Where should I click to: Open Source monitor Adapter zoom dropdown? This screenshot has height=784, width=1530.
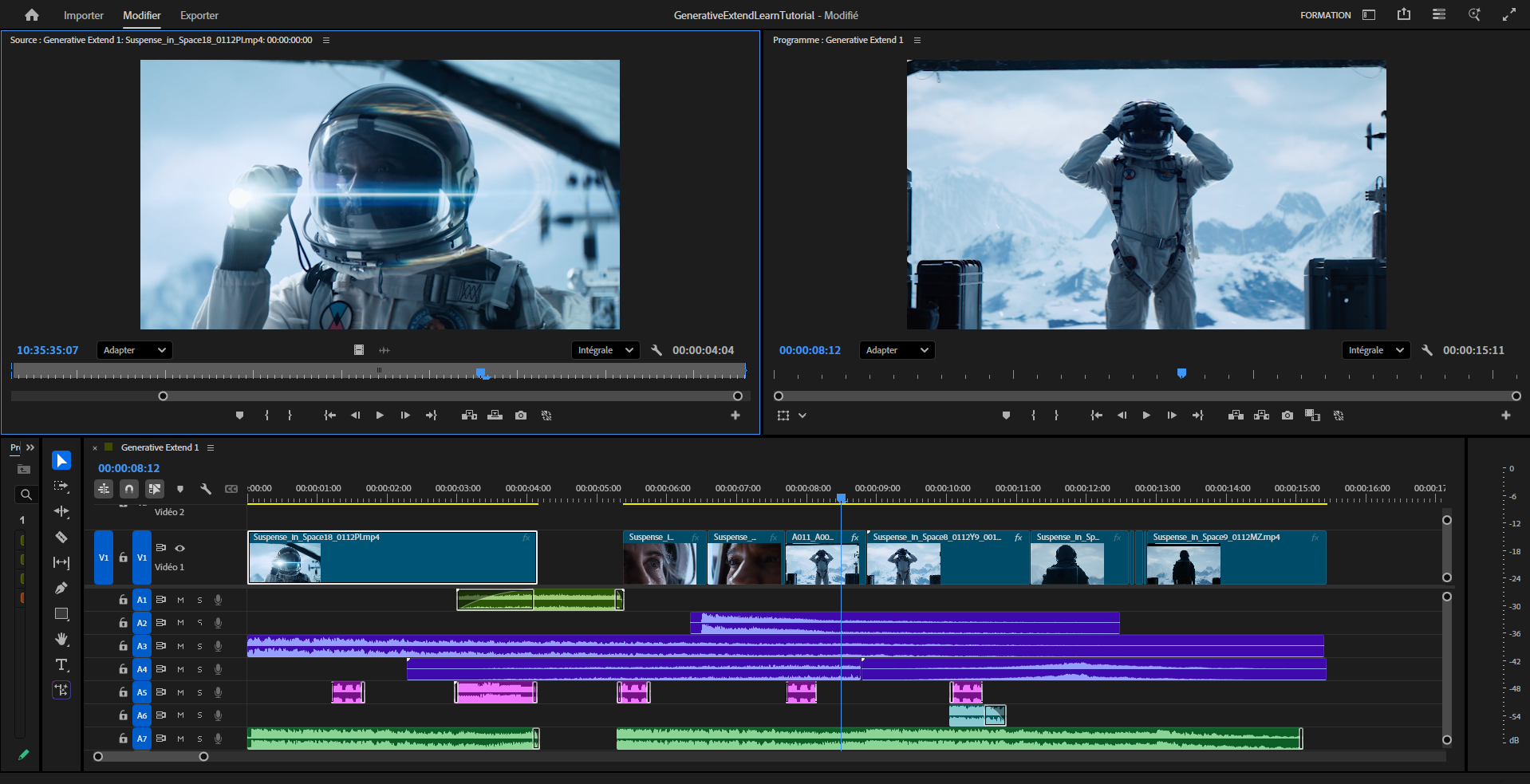click(134, 350)
